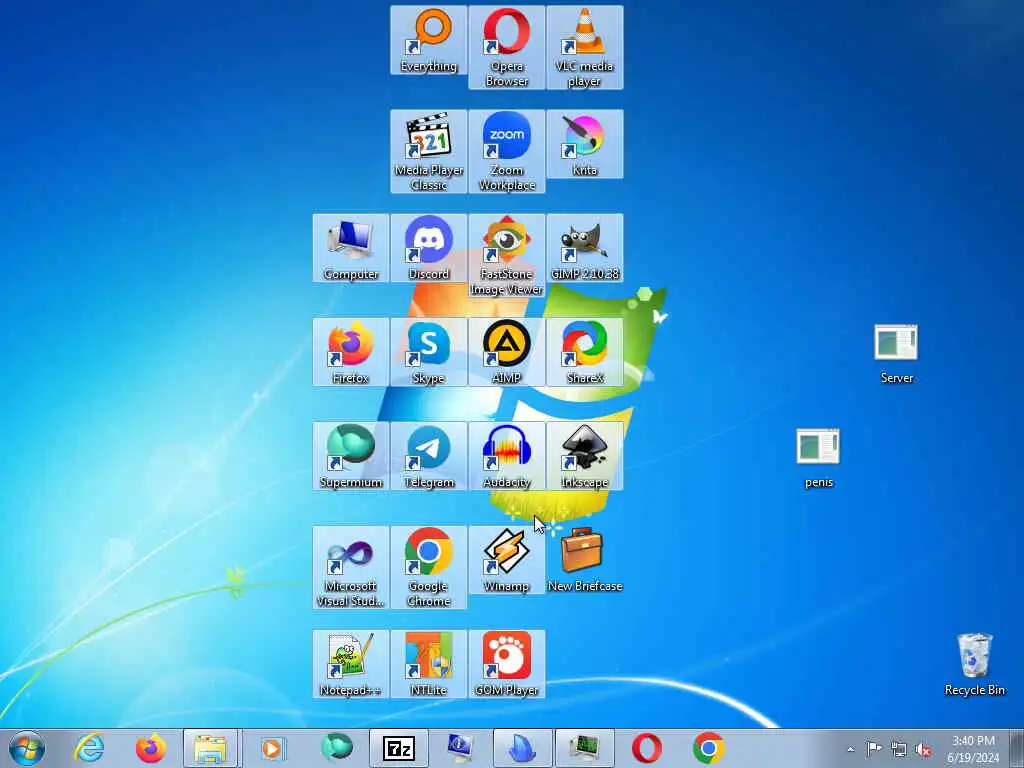Select the Google Chrome desktop shortcut
The height and width of the screenshot is (768, 1024).
tap(428, 568)
